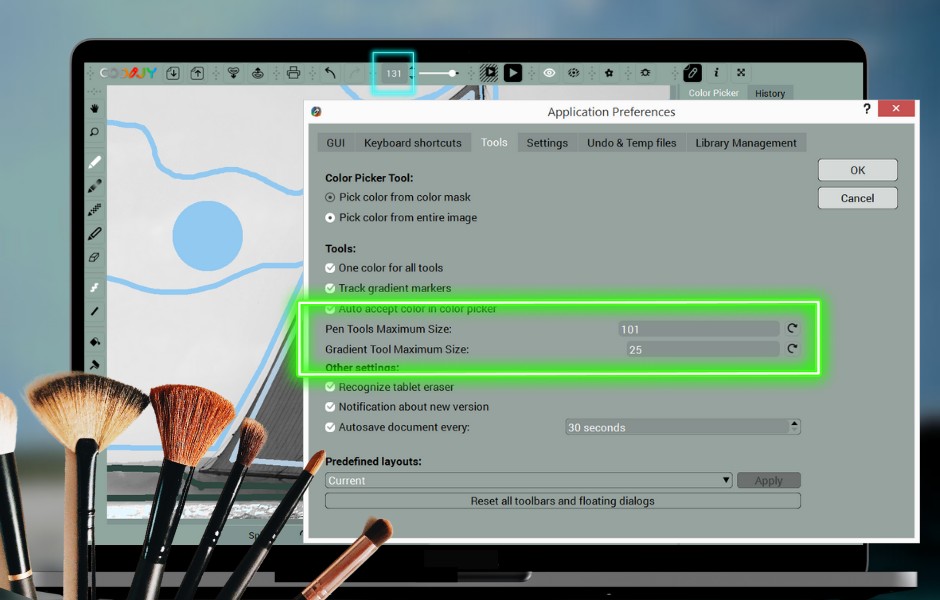Click the eye preview icon in the toolbar
The height and width of the screenshot is (600, 940).
tap(549, 72)
